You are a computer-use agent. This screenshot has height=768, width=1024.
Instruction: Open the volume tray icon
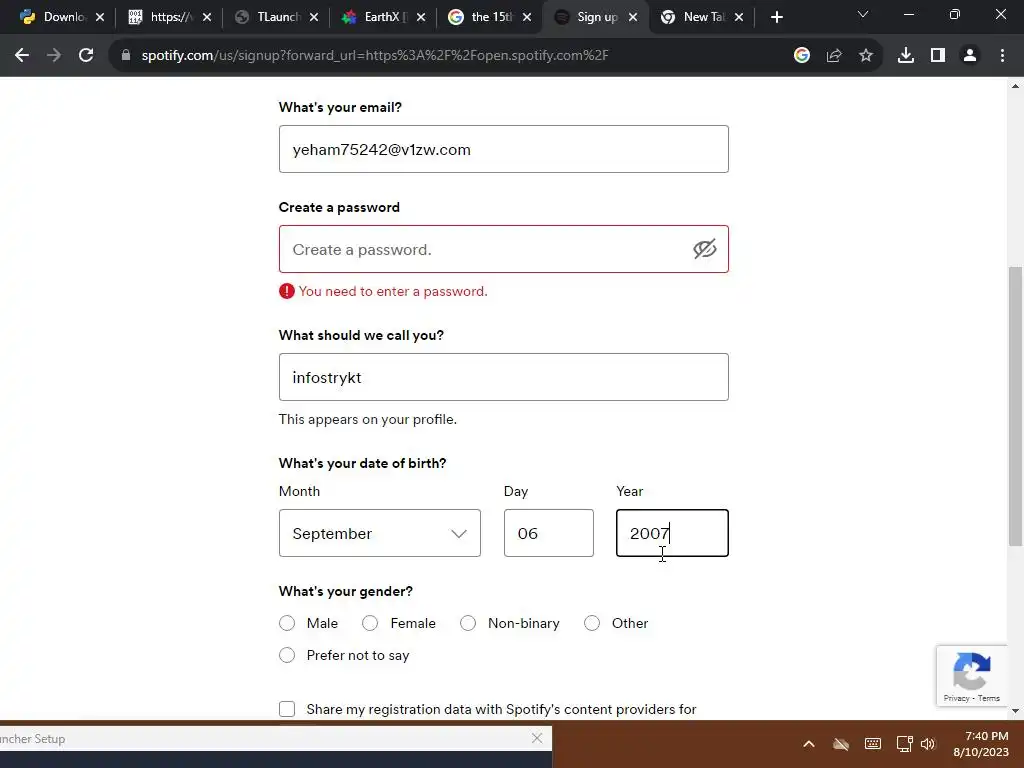point(928,744)
